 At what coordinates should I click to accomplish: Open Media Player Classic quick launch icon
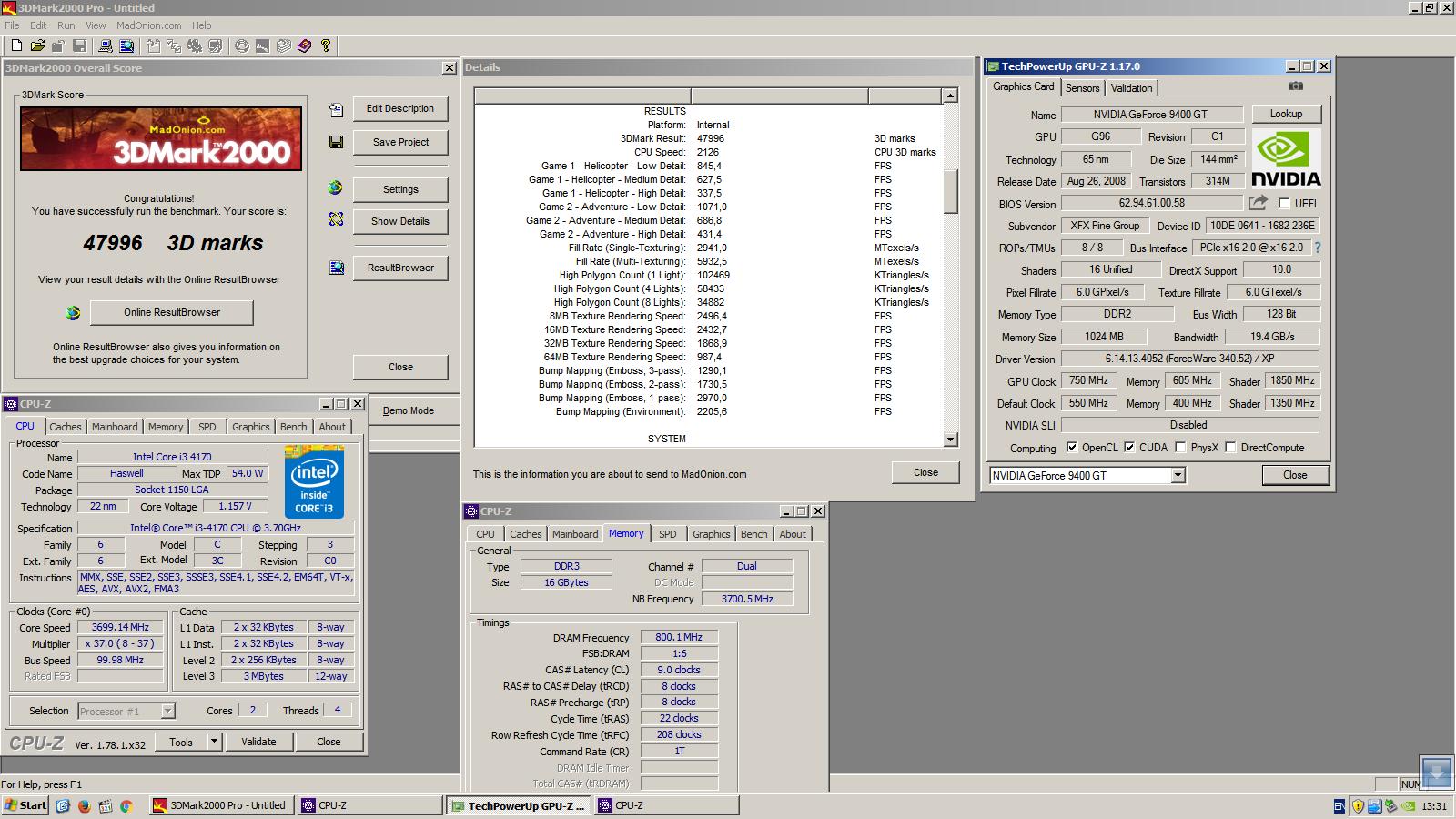click(x=106, y=805)
